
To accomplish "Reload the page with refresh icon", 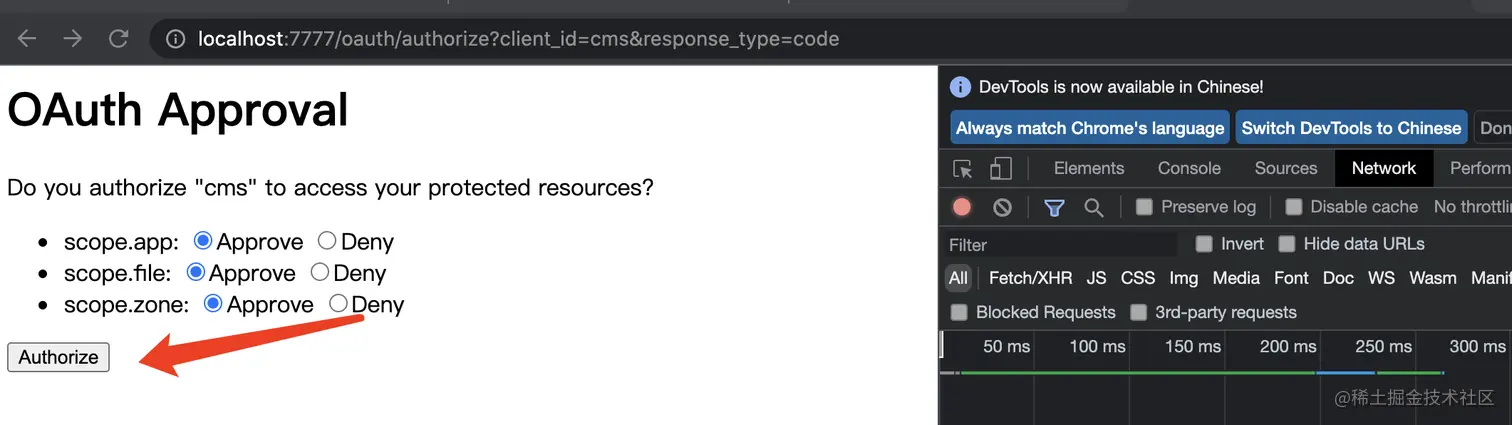I will click(x=119, y=39).
